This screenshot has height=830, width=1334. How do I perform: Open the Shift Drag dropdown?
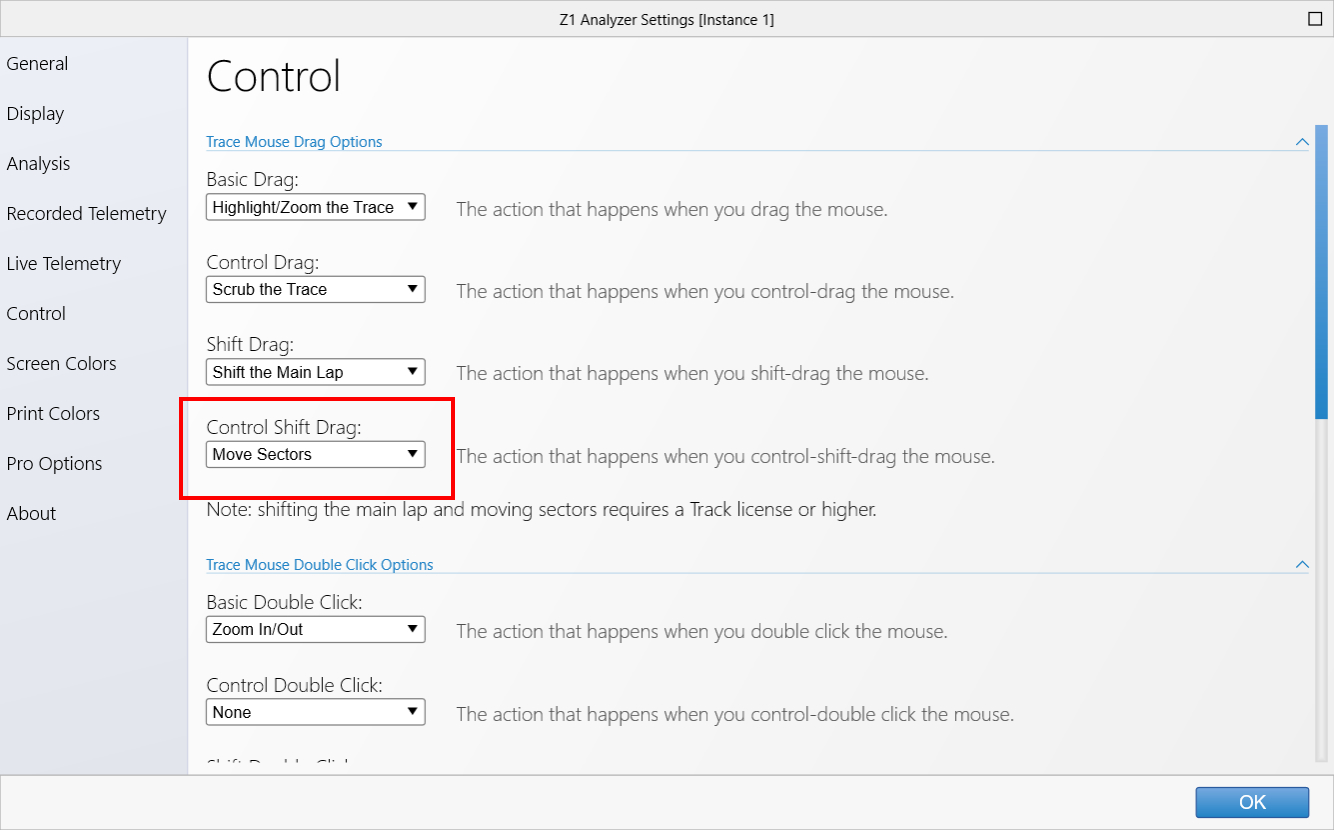316,372
